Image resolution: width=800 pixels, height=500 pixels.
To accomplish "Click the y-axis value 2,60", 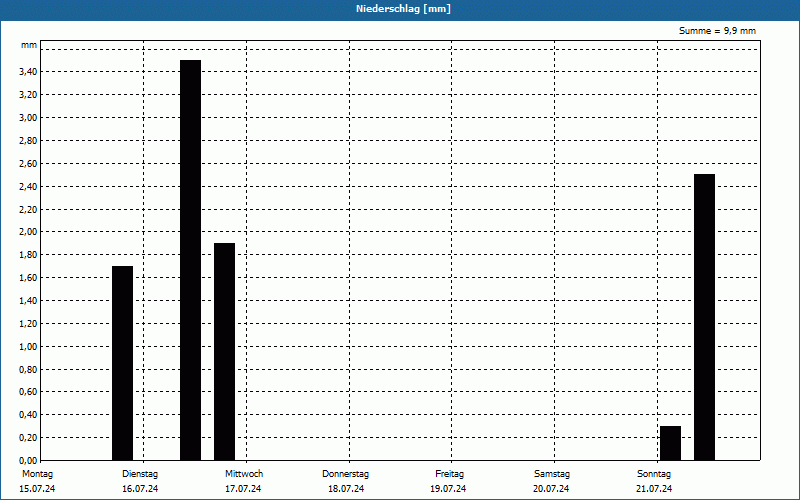I will [x=28, y=164].
